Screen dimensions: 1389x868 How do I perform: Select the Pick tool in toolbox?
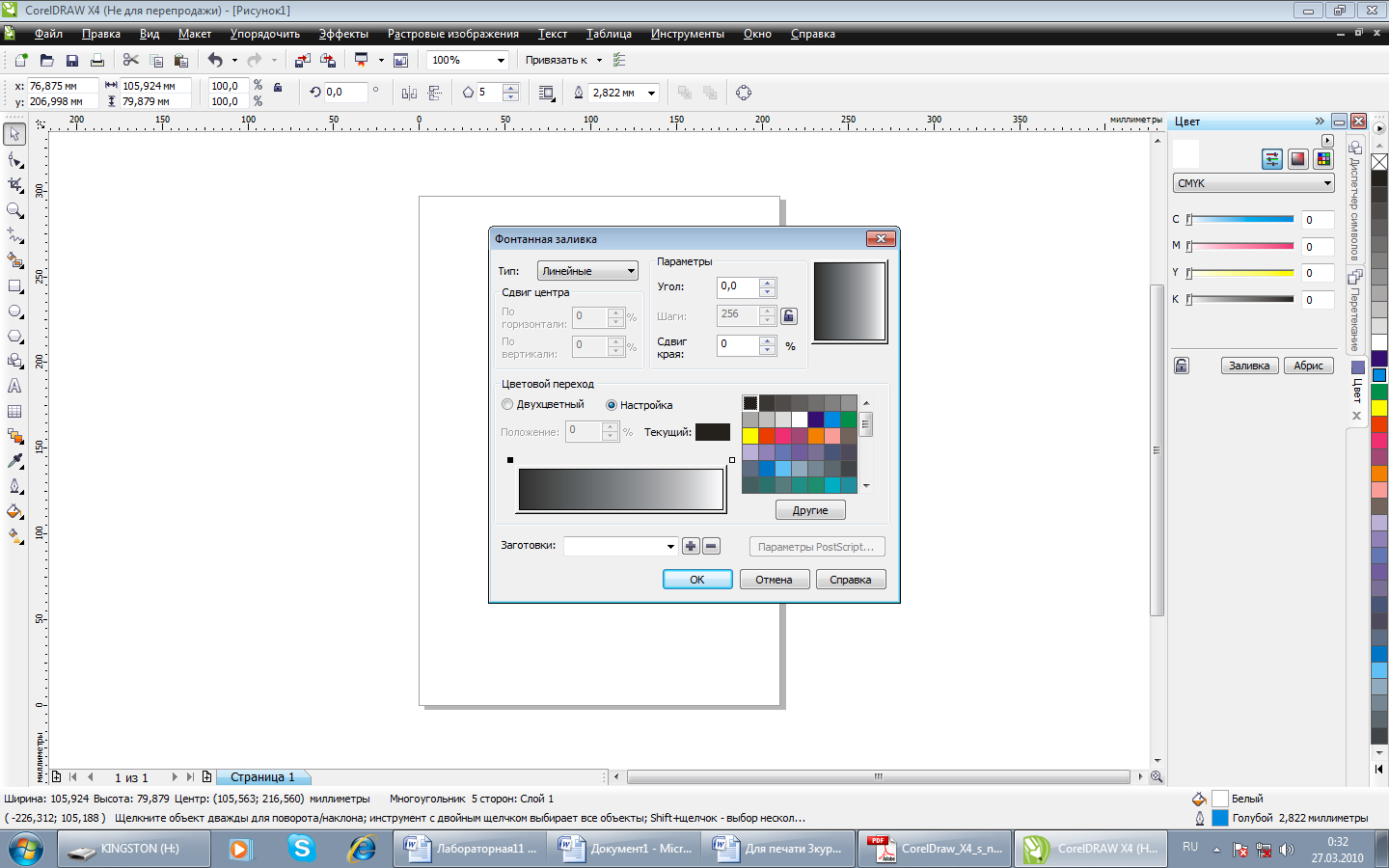(x=14, y=134)
